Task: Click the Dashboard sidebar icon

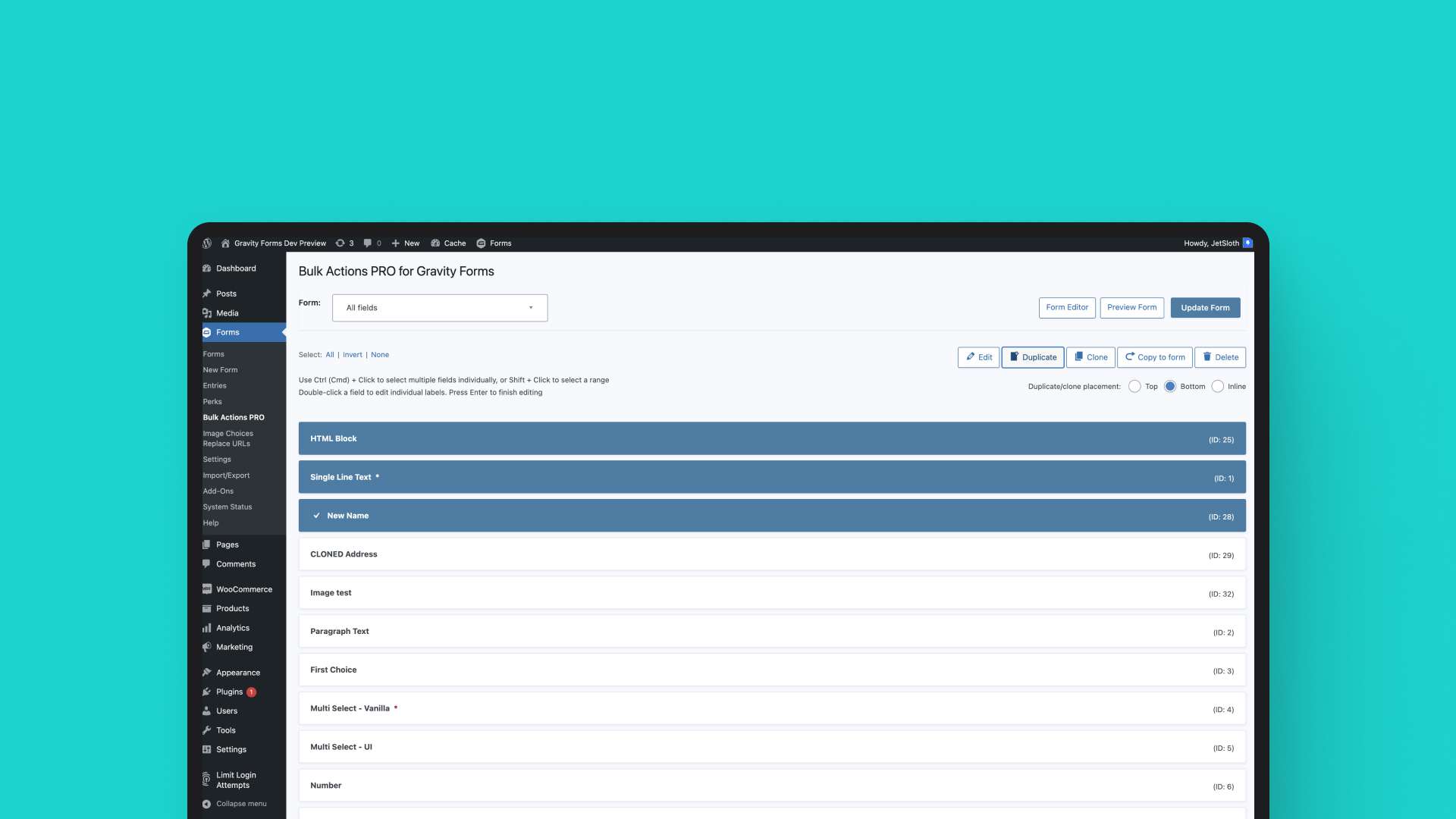Action: [x=206, y=268]
